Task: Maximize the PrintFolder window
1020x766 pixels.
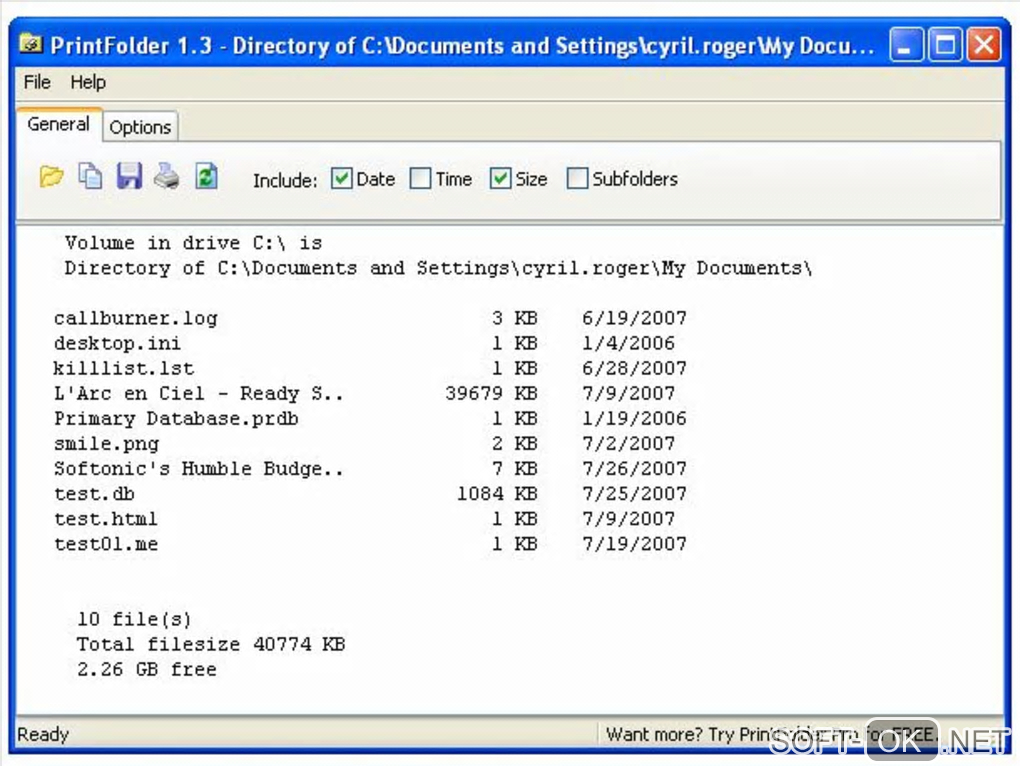Action: click(945, 45)
